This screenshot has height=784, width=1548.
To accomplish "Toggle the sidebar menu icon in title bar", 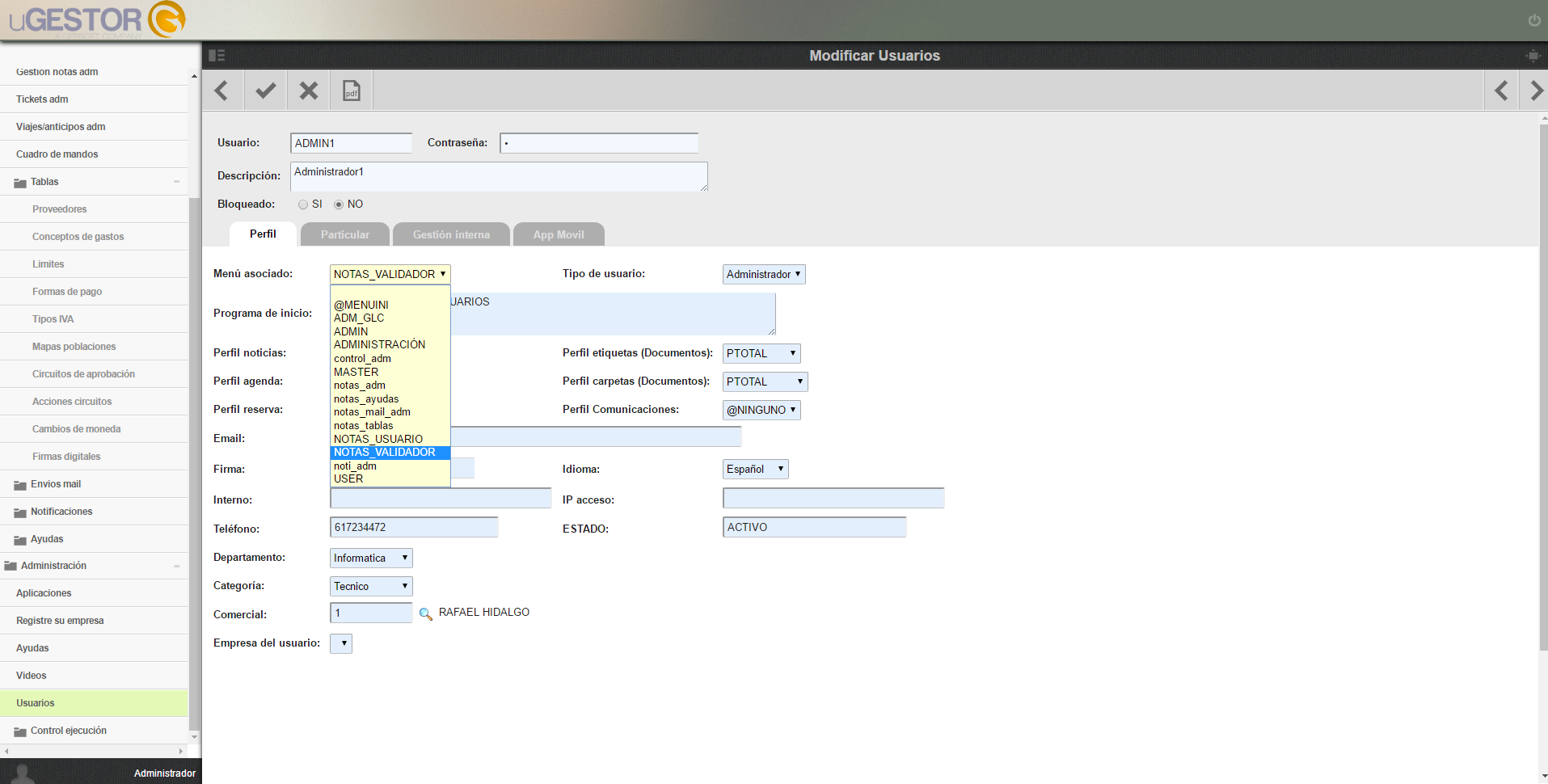I will coord(217,55).
